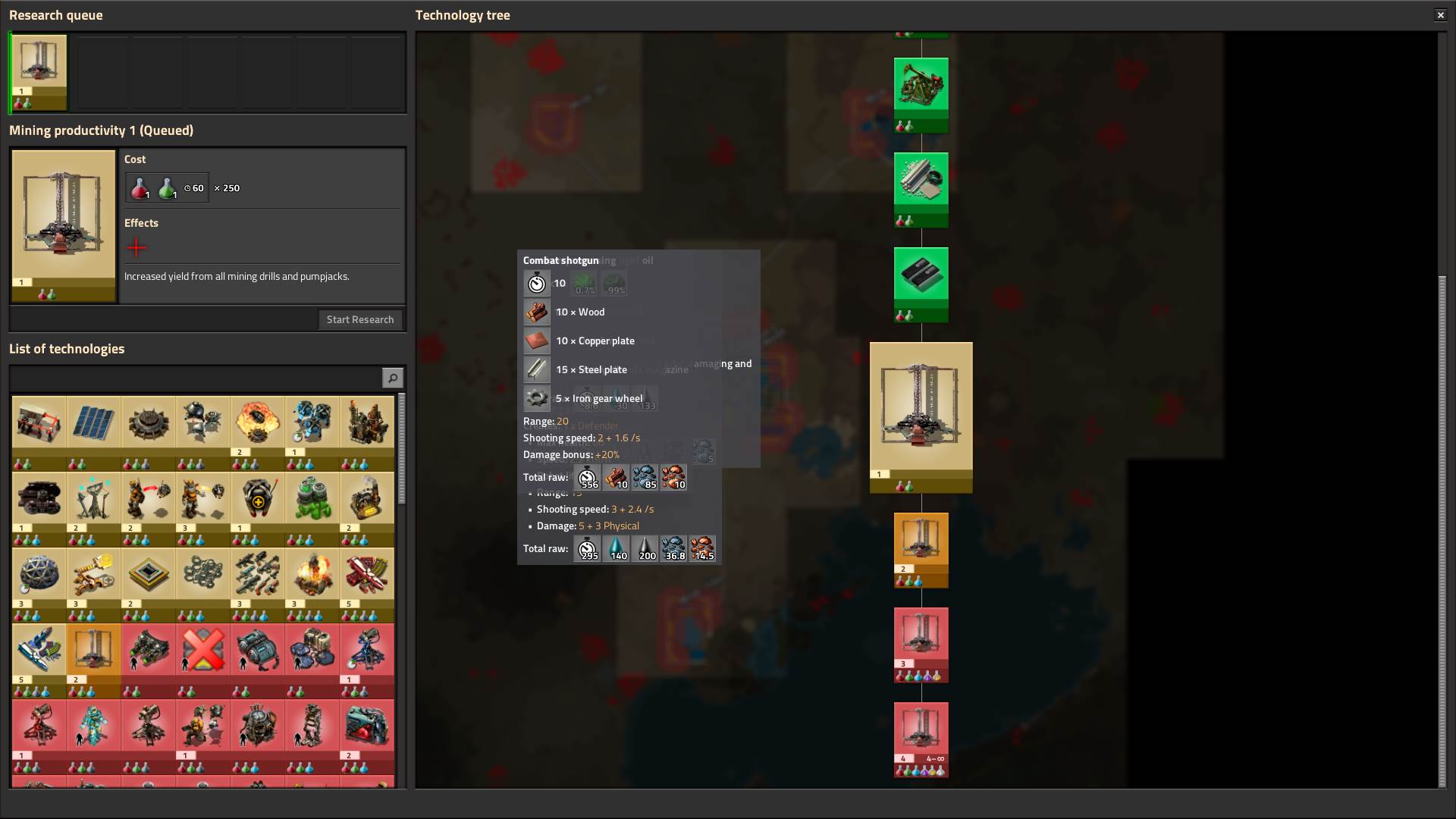Close the technology window with X

[x=1440, y=14]
